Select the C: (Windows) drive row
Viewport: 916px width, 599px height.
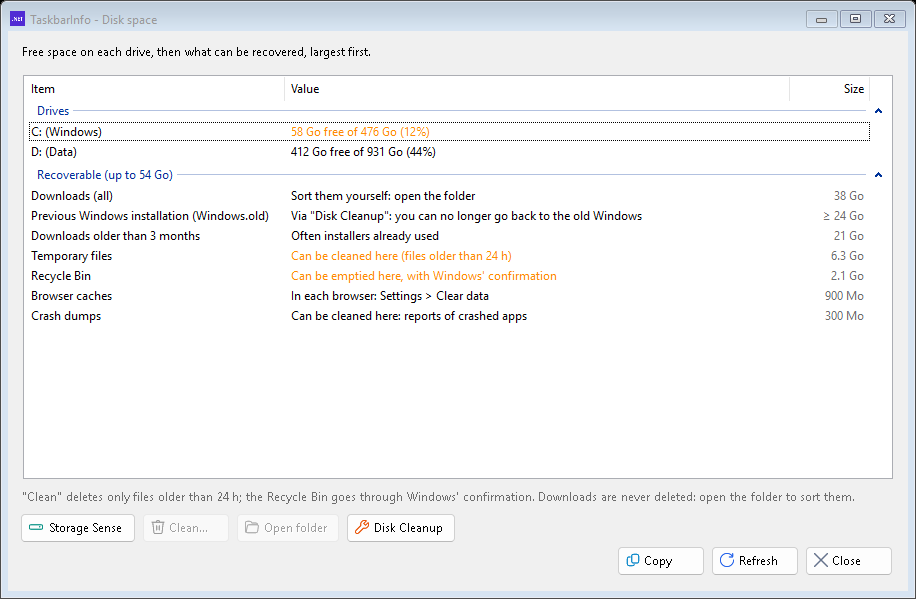(449, 131)
